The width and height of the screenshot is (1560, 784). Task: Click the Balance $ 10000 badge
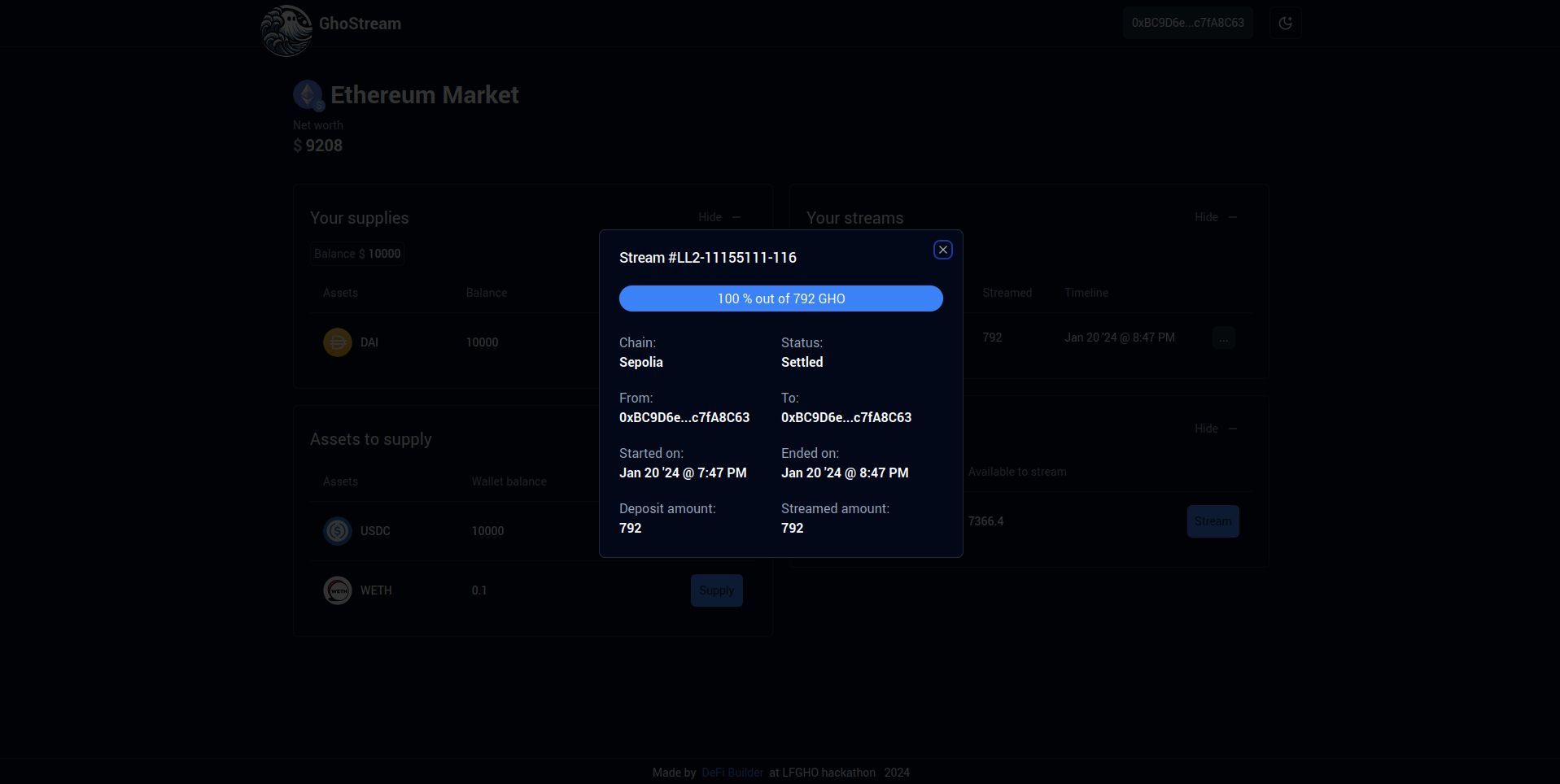point(357,254)
